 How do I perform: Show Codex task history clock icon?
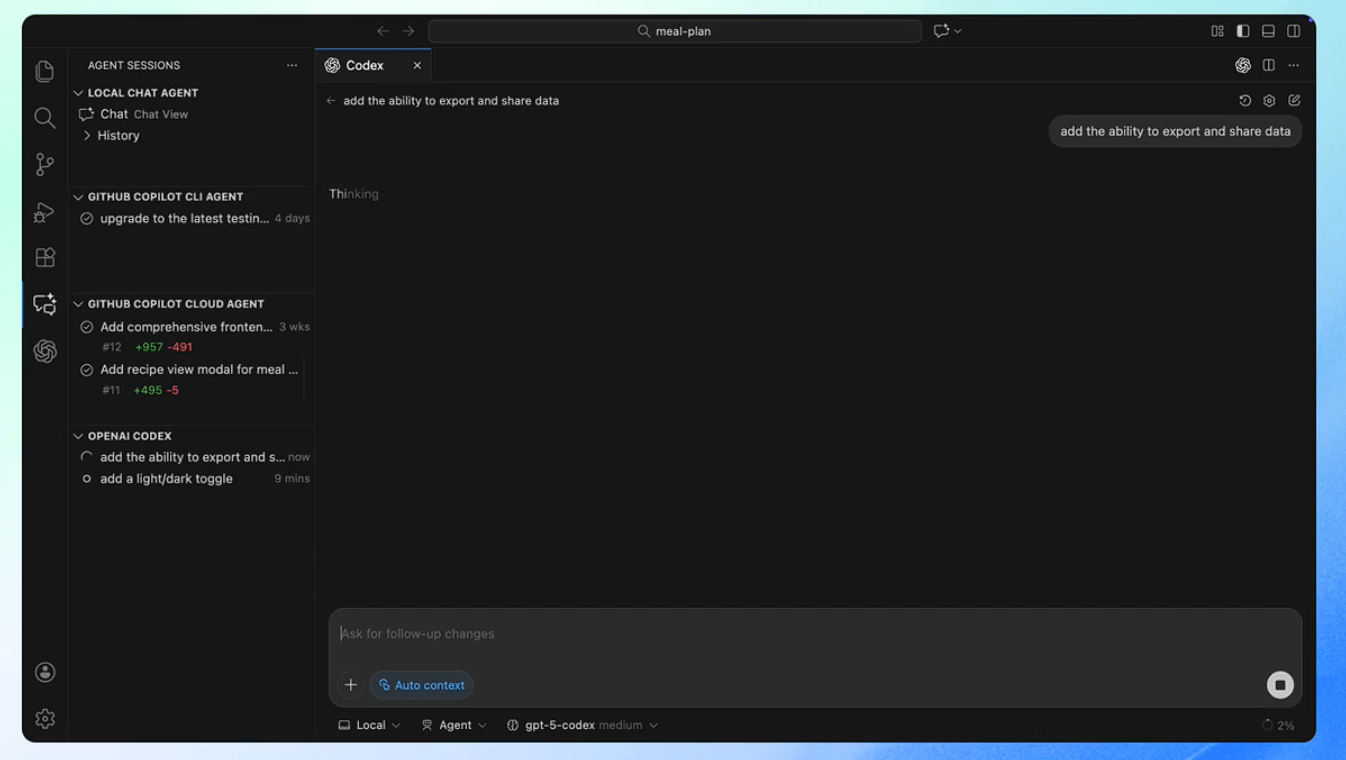point(1245,101)
